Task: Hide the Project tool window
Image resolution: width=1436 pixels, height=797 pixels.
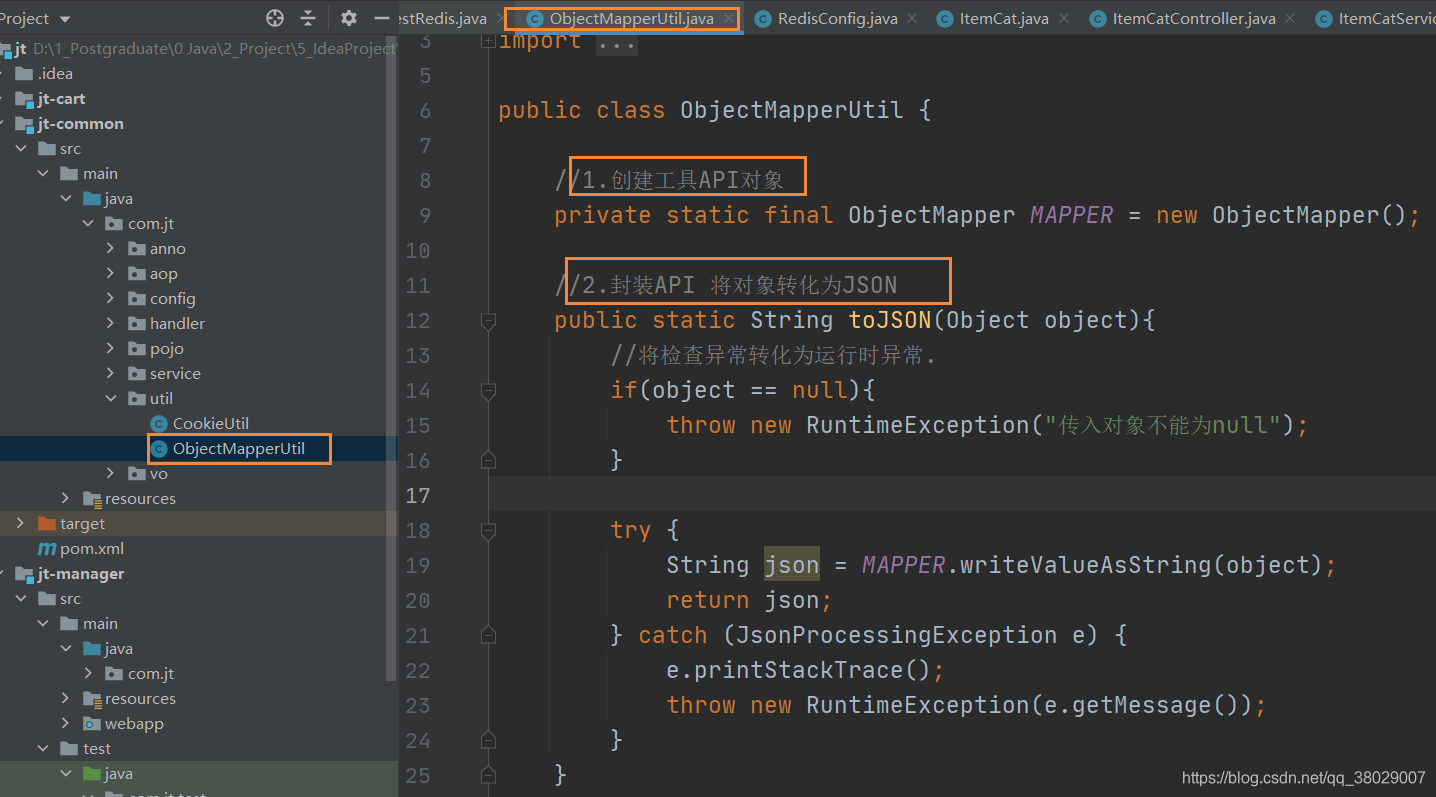Action: click(381, 18)
